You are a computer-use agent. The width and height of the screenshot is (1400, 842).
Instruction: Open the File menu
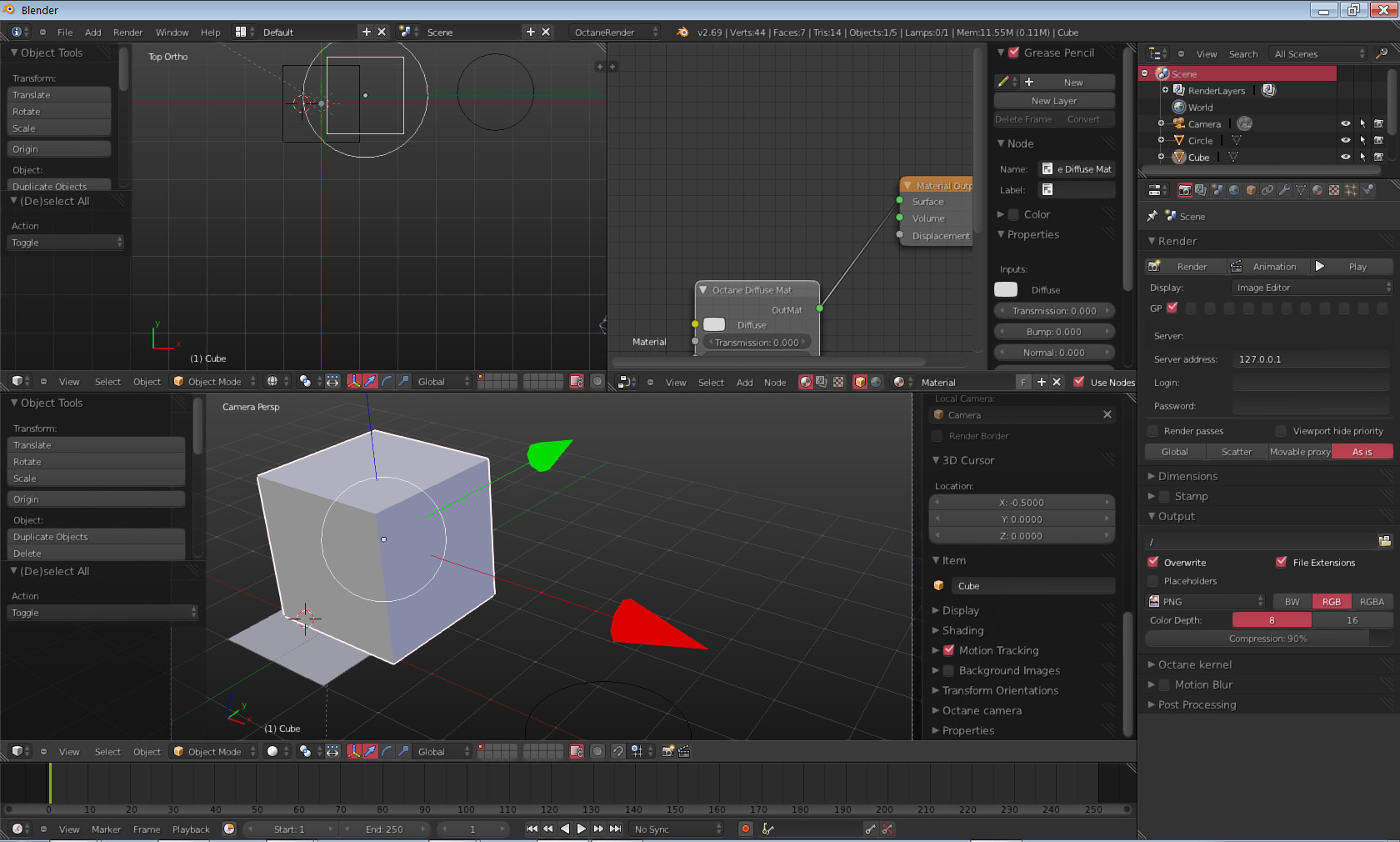tap(65, 33)
